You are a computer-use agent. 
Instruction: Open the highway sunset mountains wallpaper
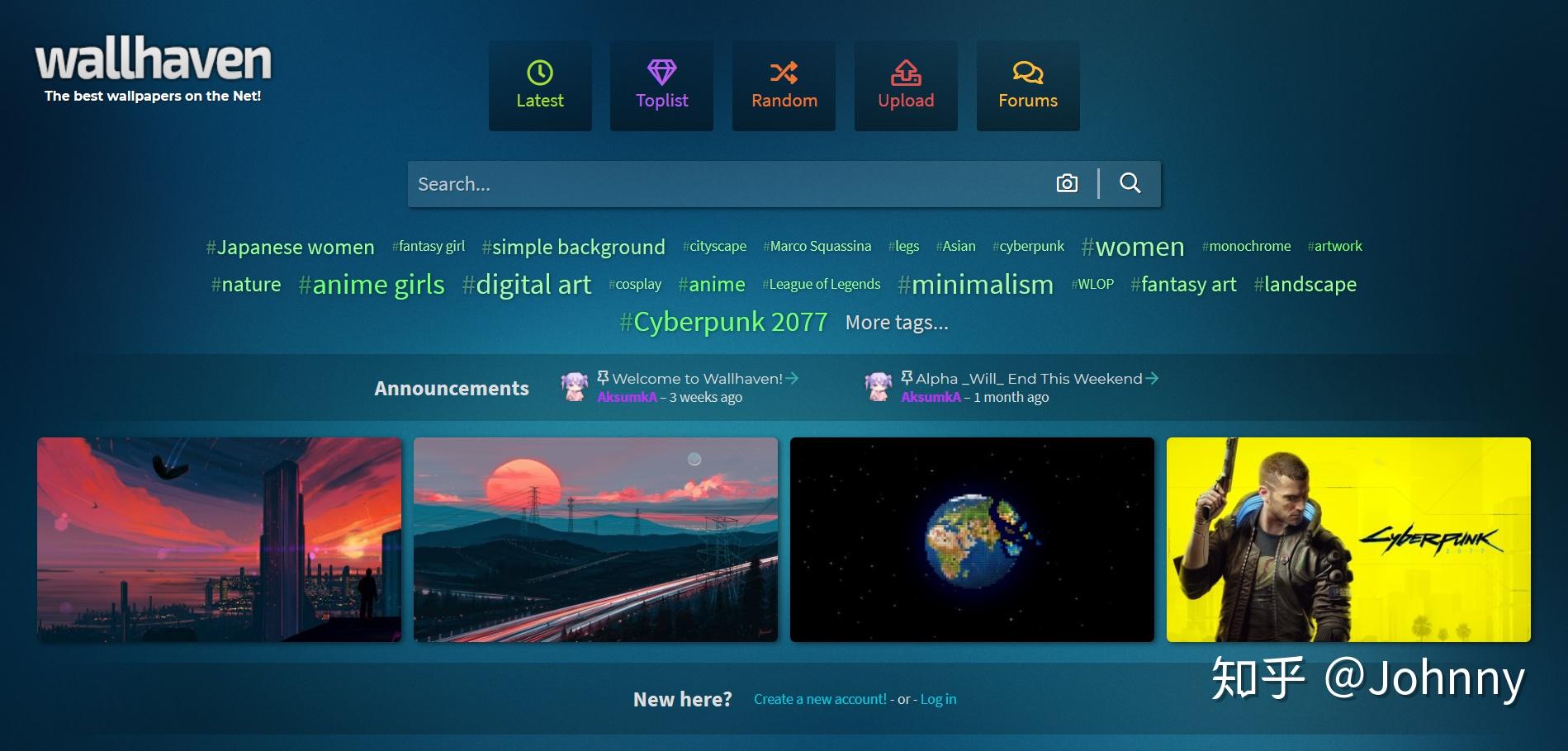[595, 540]
